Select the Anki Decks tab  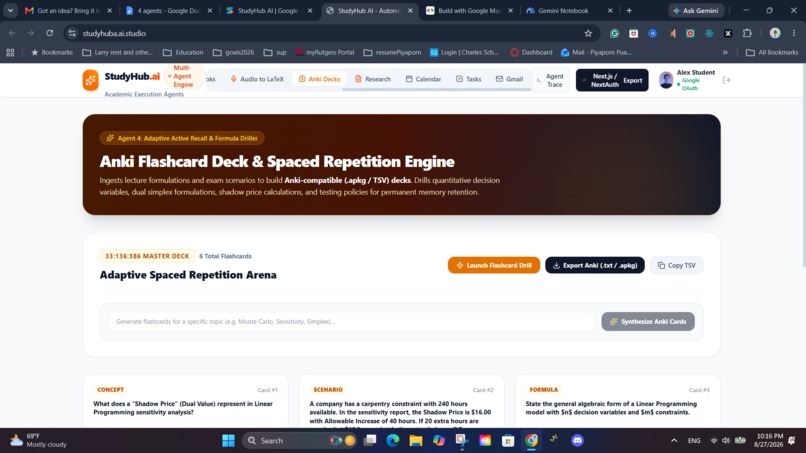point(319,79)
